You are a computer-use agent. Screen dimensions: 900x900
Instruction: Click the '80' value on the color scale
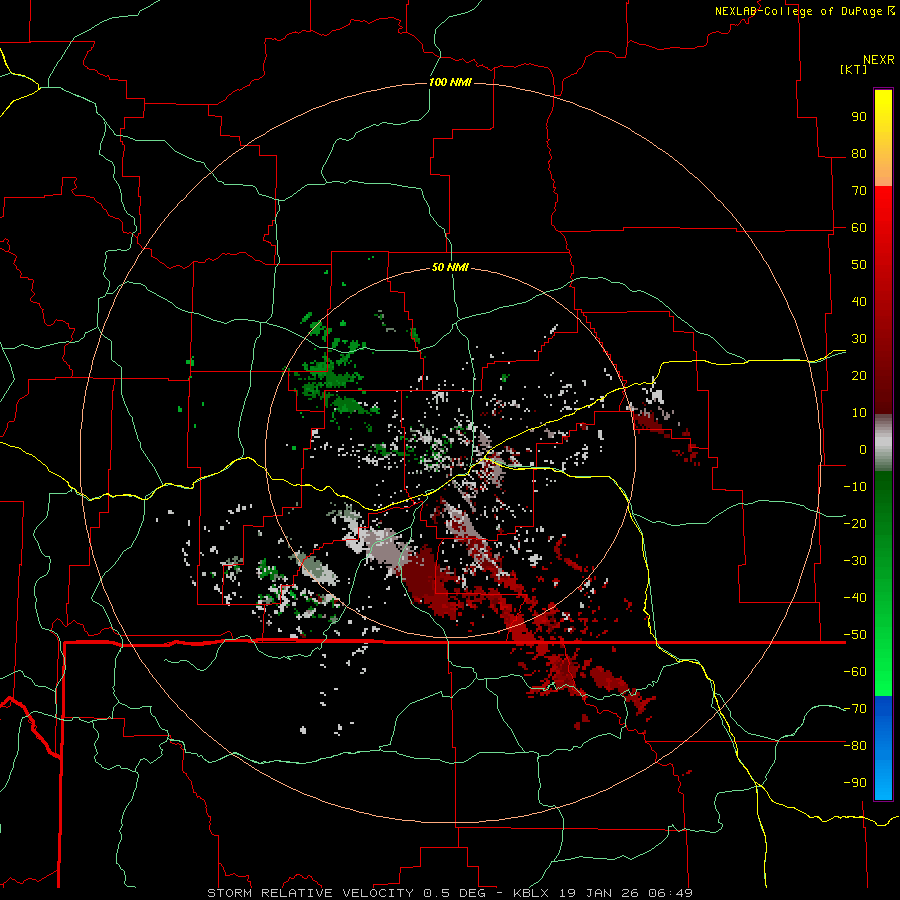pos(859,153)
